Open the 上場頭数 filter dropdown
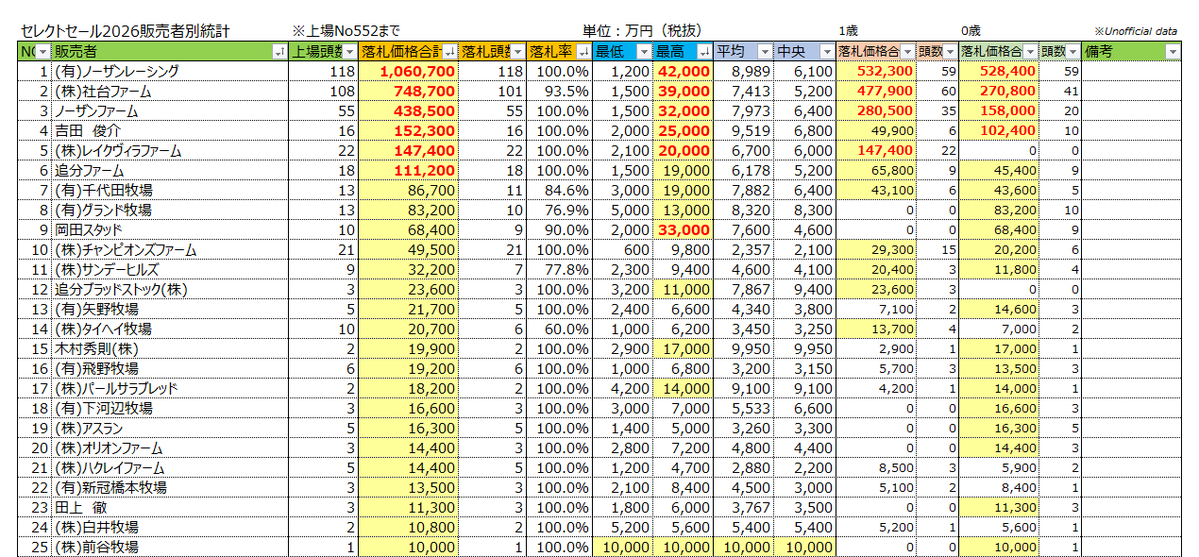The width and height of the screenshot is (1199, 557). 349,51
